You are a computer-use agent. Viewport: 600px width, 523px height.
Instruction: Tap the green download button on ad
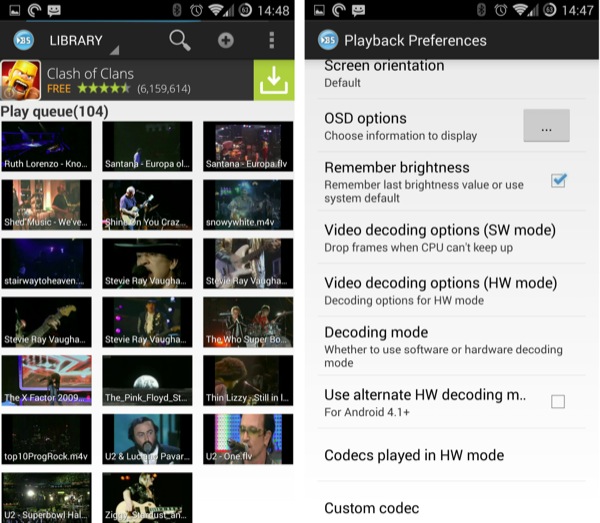coord(274,80)
